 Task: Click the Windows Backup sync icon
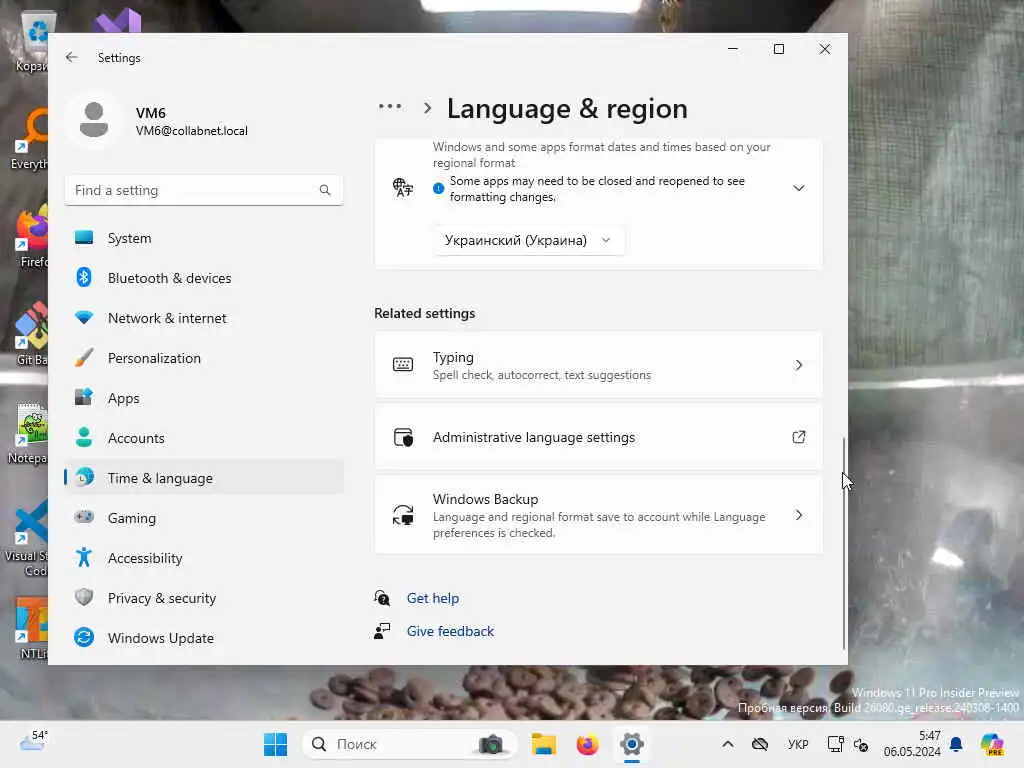pyautogui.click(x=403, y=515)
